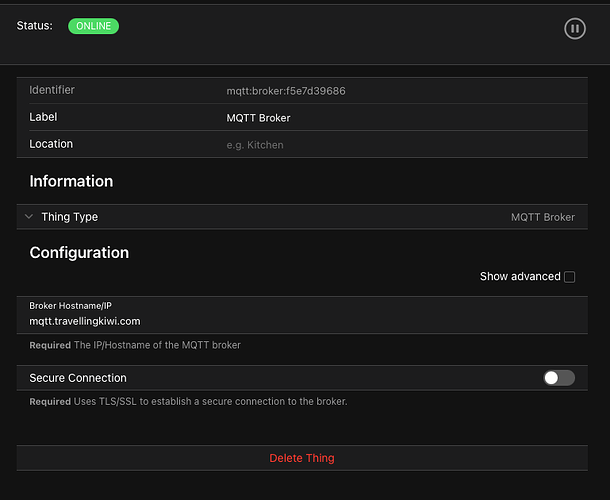
Task: Click the Label row name
Action: pos(43,117)
